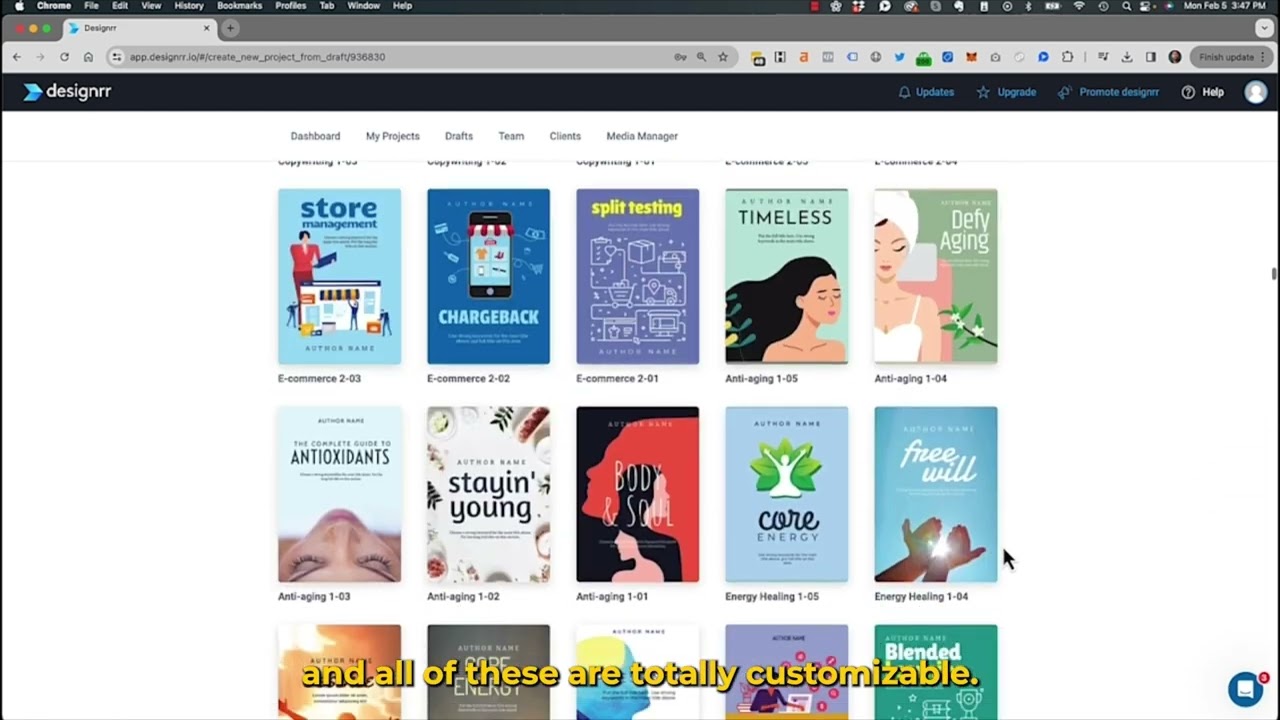Click the Anti-aging 1-02 label
Image resolution: width=1280 pixels, height=720 pixels.
pyautogui.click(x=463, y=596)
